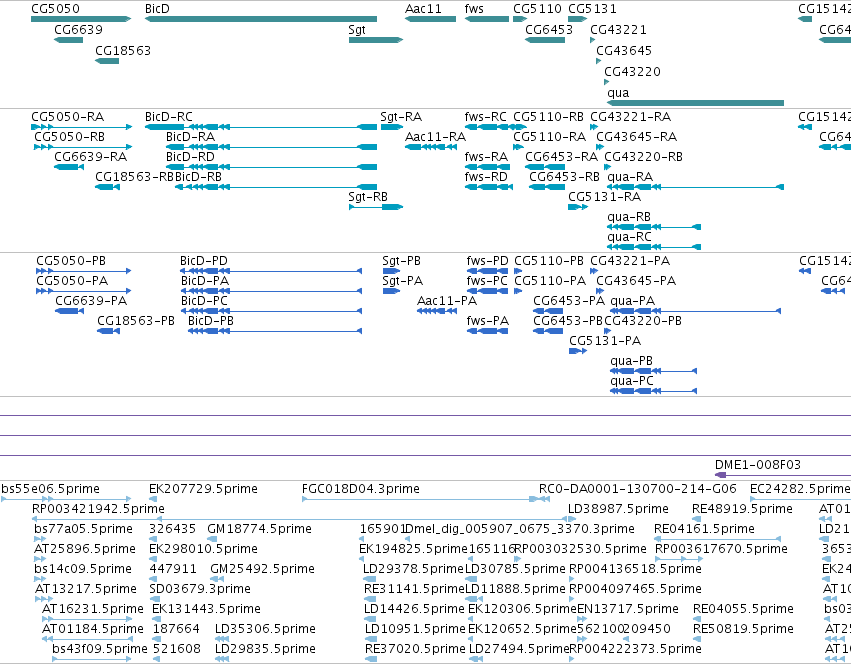Select transcript Sgt-RA
Screen dimensions: 851x664
point(392,127)
